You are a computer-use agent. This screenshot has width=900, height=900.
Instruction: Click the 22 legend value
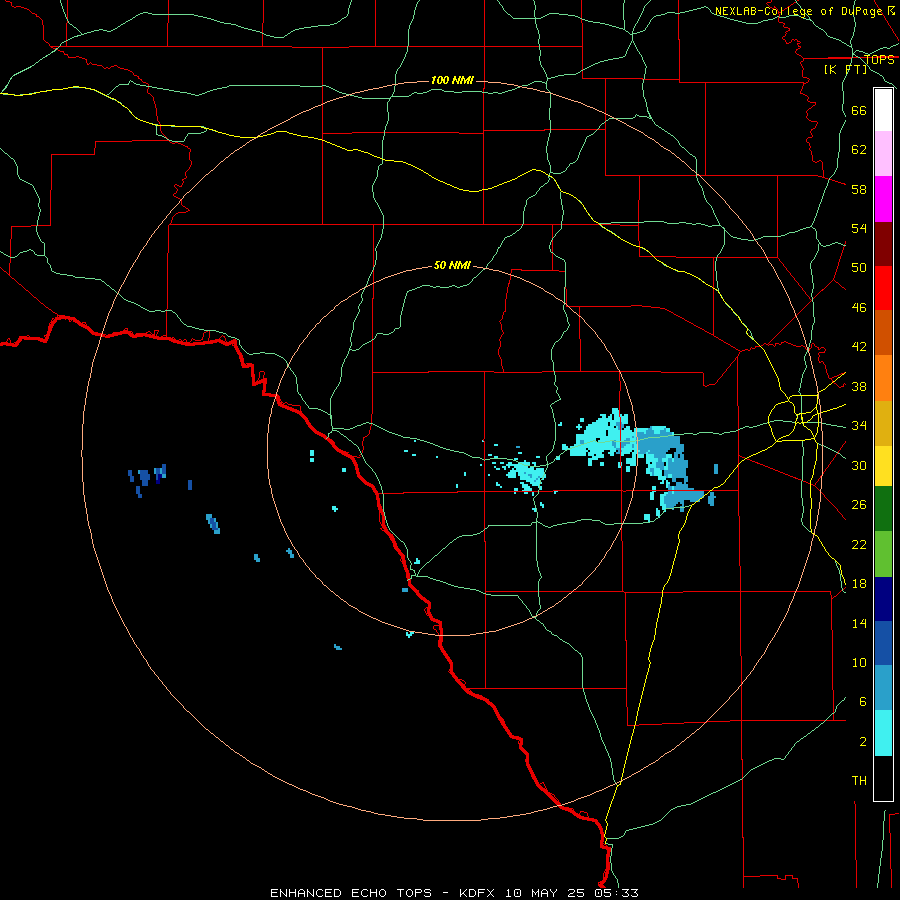pyautogui.click(x=859, y=544)
